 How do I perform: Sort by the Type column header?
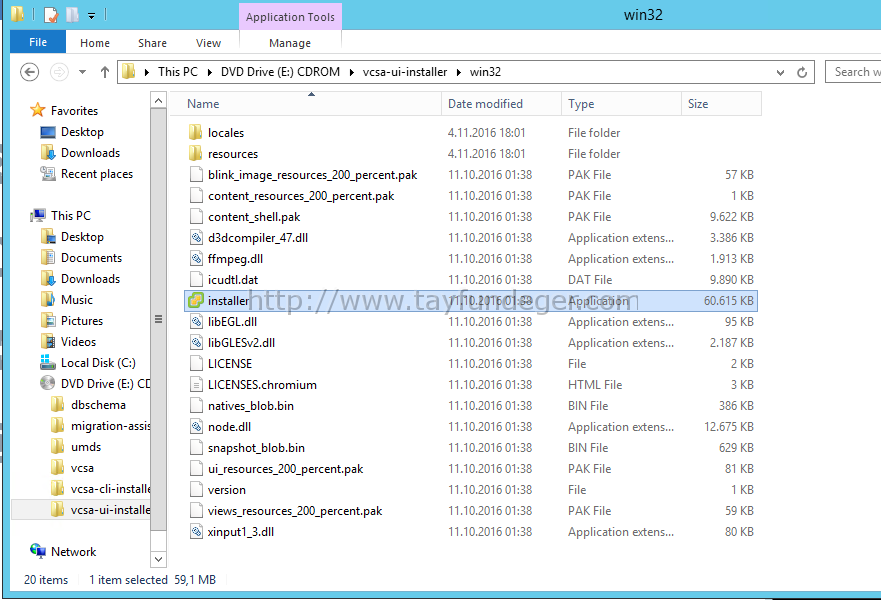(621, 104)
